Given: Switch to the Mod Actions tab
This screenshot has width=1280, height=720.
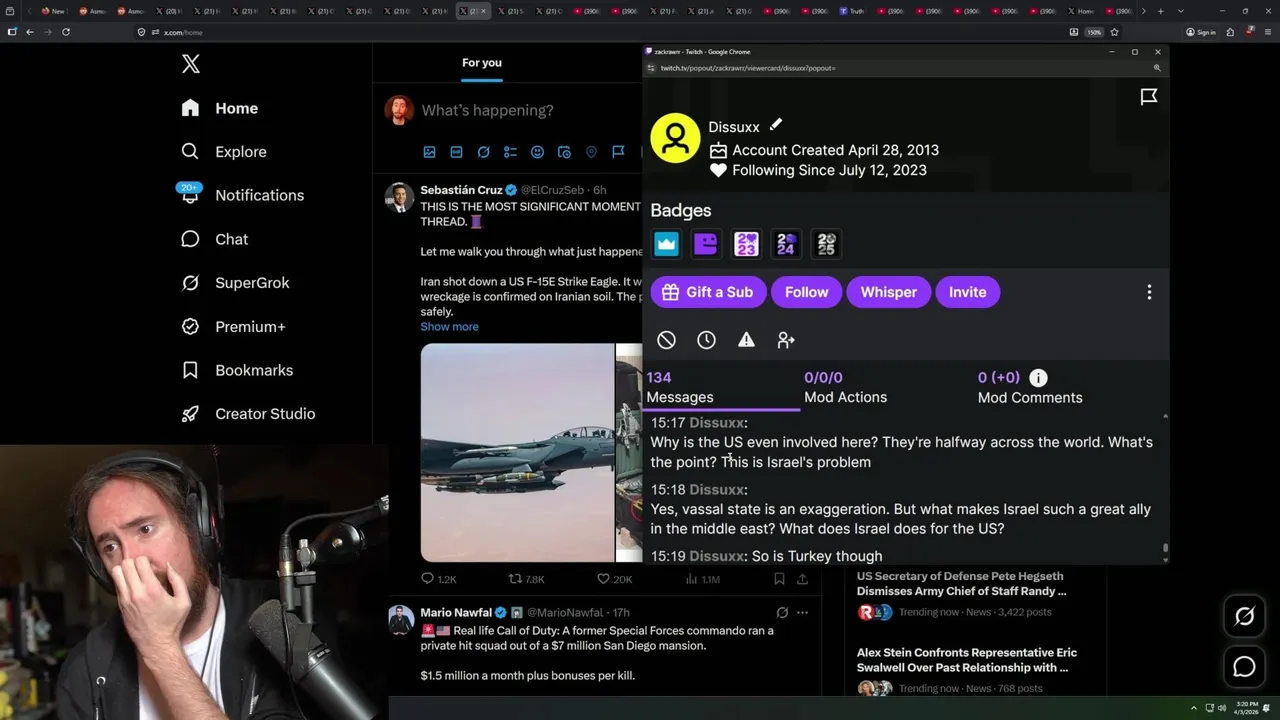Looking at the screenshot, I should (x=845, y=387).
